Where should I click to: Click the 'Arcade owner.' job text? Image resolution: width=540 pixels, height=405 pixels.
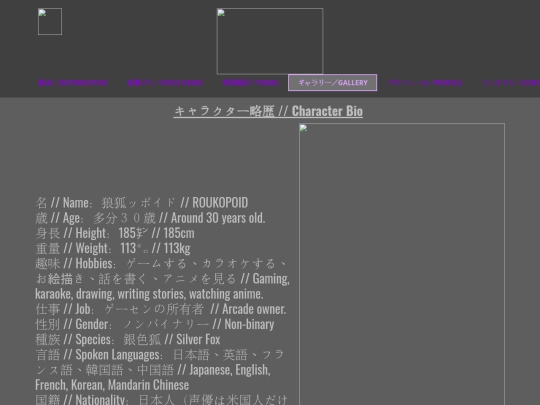(x=254, y=309)
